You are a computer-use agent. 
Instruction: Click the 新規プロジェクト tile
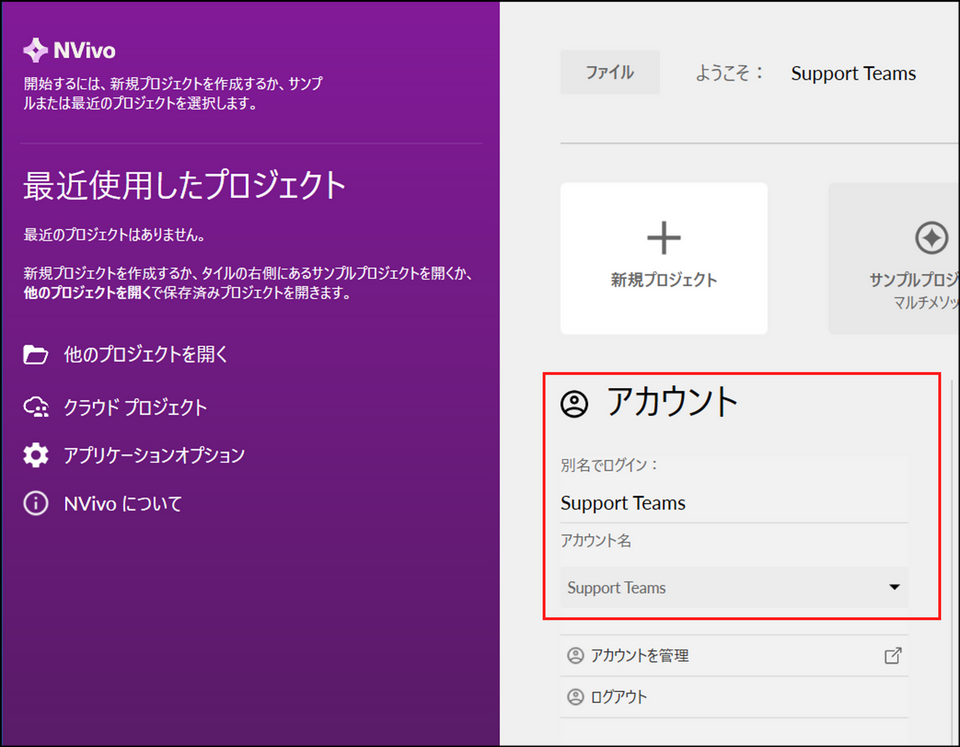[664, 259]
